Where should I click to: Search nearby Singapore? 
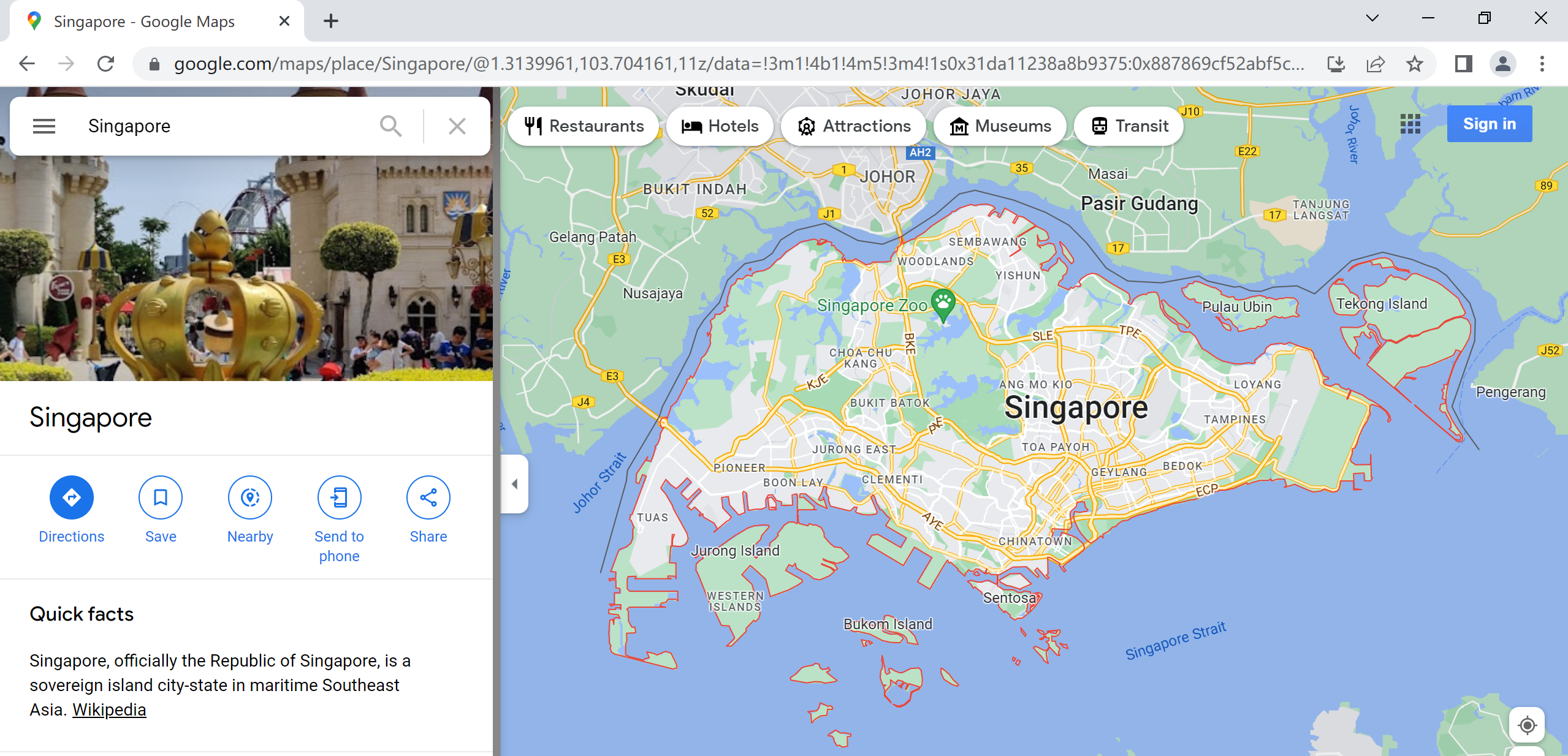[249, 497]
